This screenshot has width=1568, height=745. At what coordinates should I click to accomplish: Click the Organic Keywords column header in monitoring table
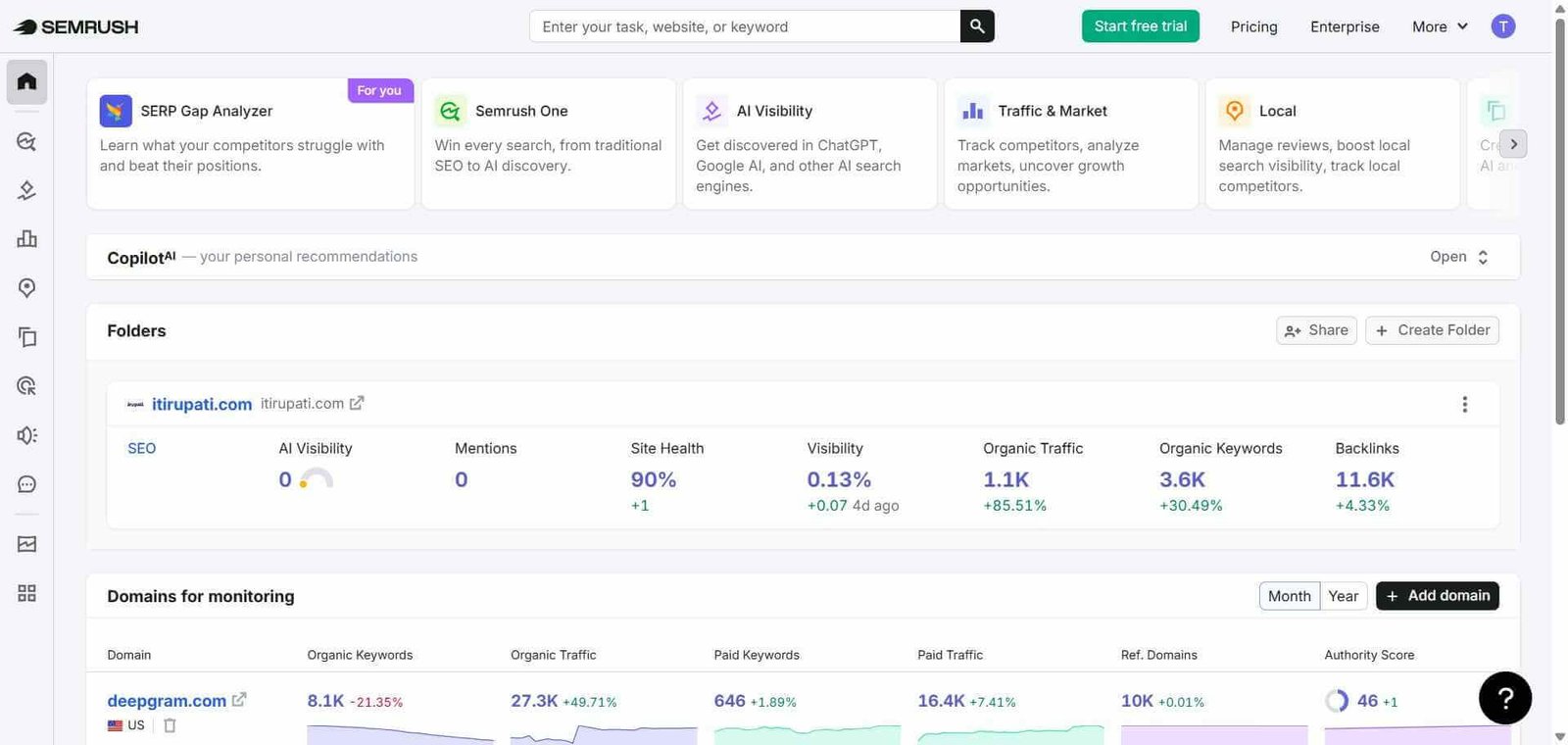click(360, 655)
